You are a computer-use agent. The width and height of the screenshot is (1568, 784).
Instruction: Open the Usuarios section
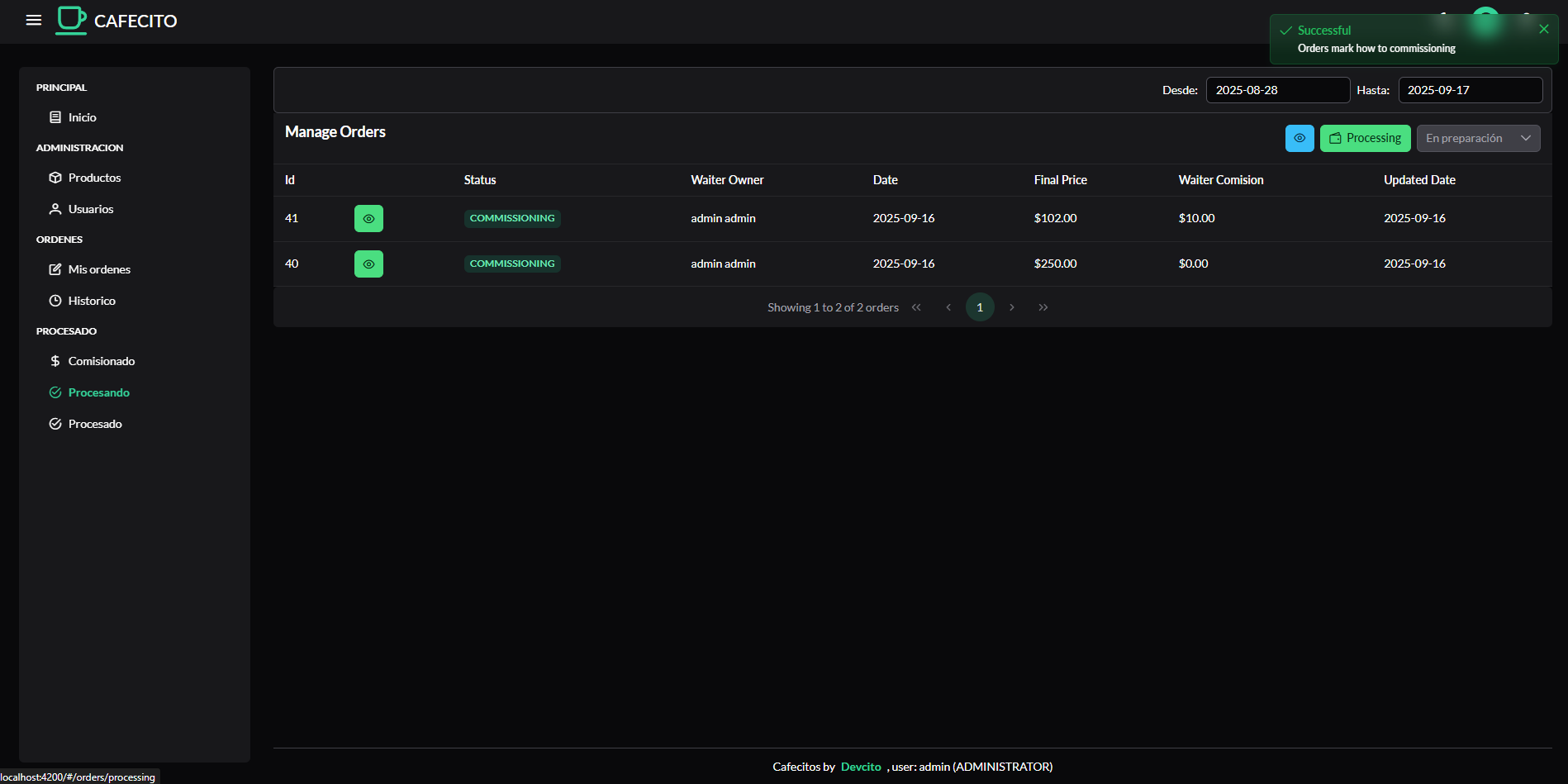(x=91, y=209)
